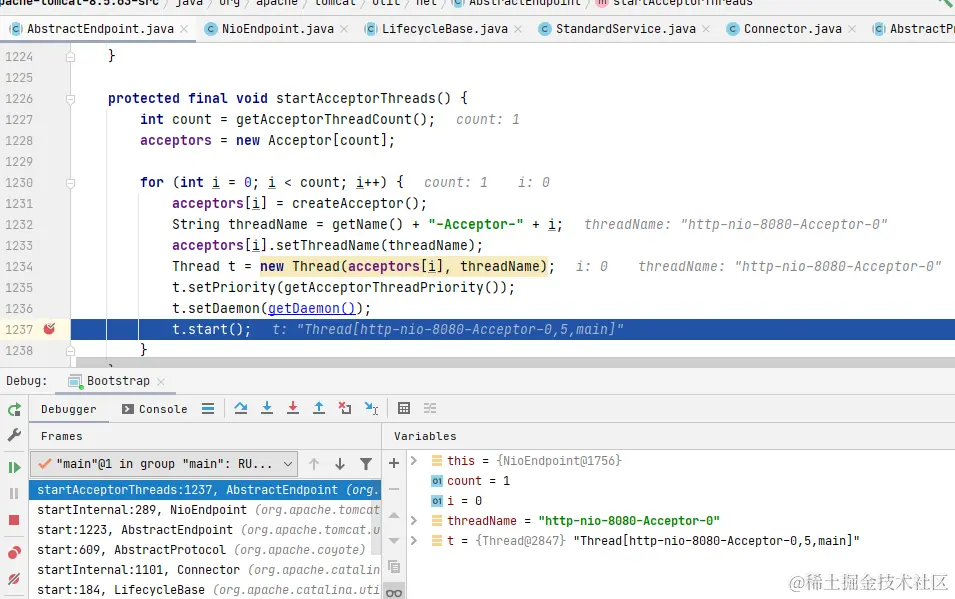Viewport: 955px width, 599px height.
Task: Toggle show watches glasses icon
Action: tap(394, 592)
